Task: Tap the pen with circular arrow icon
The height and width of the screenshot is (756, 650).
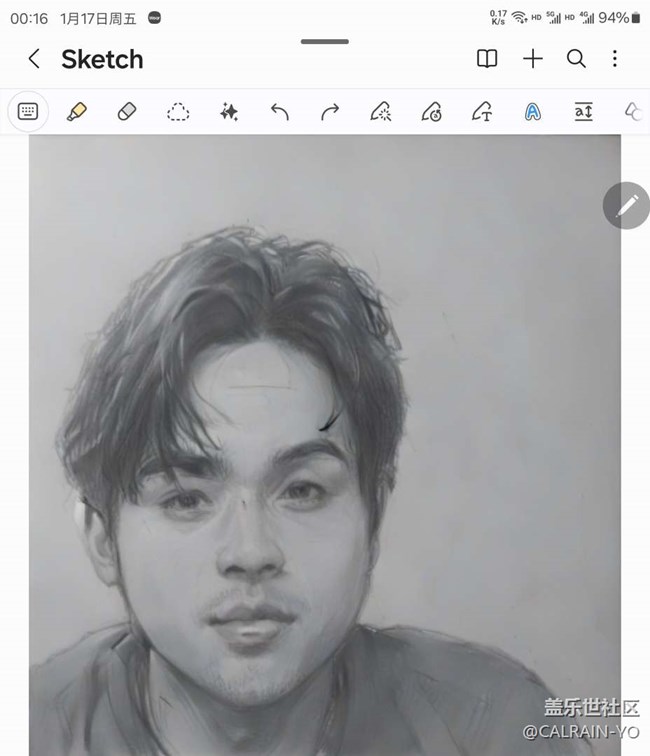Action: (432, 112)
